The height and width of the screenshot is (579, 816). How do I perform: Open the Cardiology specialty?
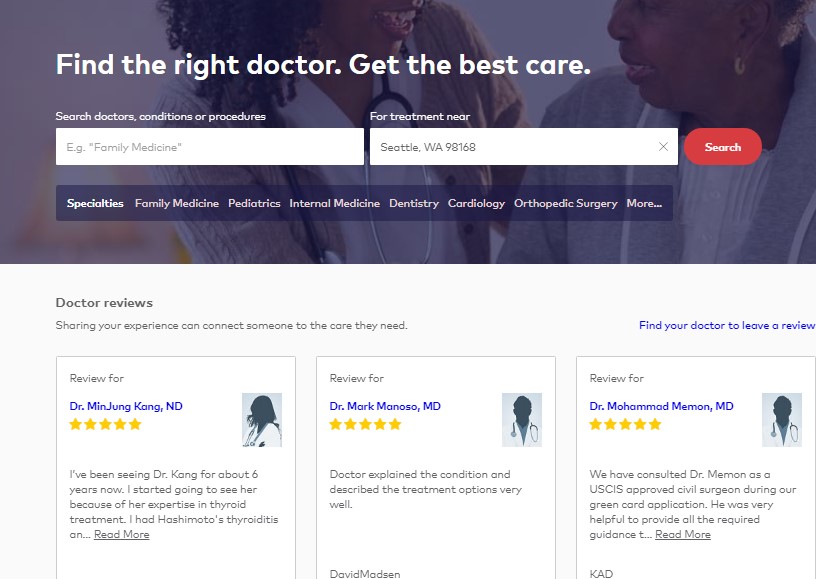point(476,203)
